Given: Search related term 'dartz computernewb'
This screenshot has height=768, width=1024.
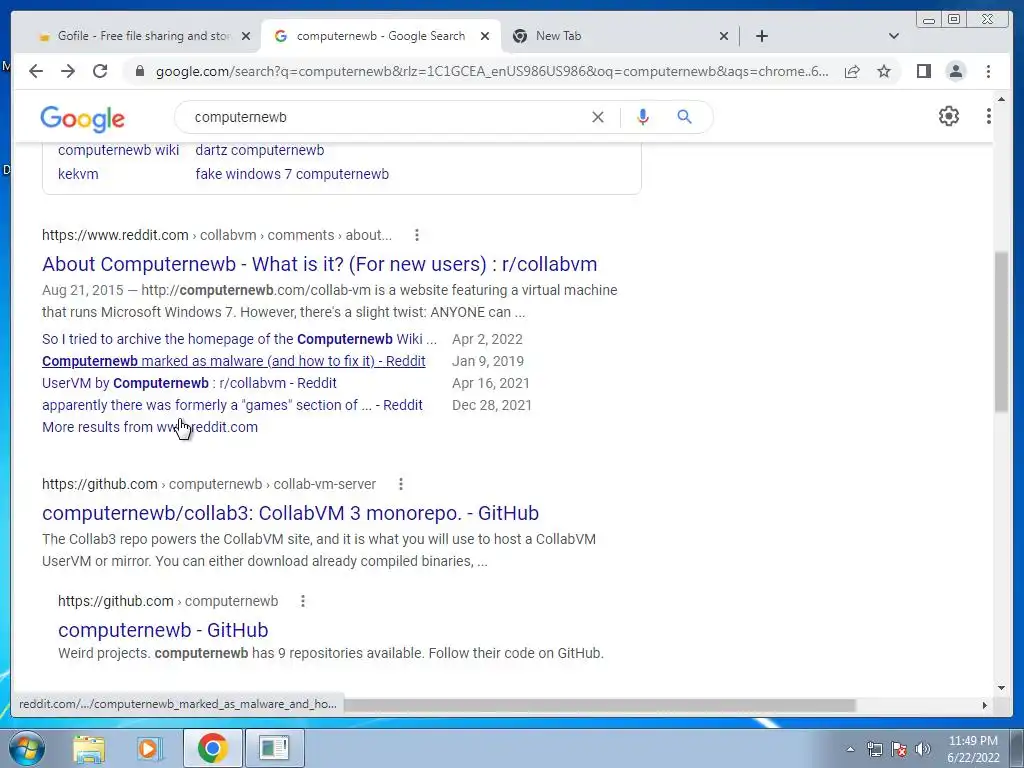Looking at the screenshot, I should [x=259, y=150].
